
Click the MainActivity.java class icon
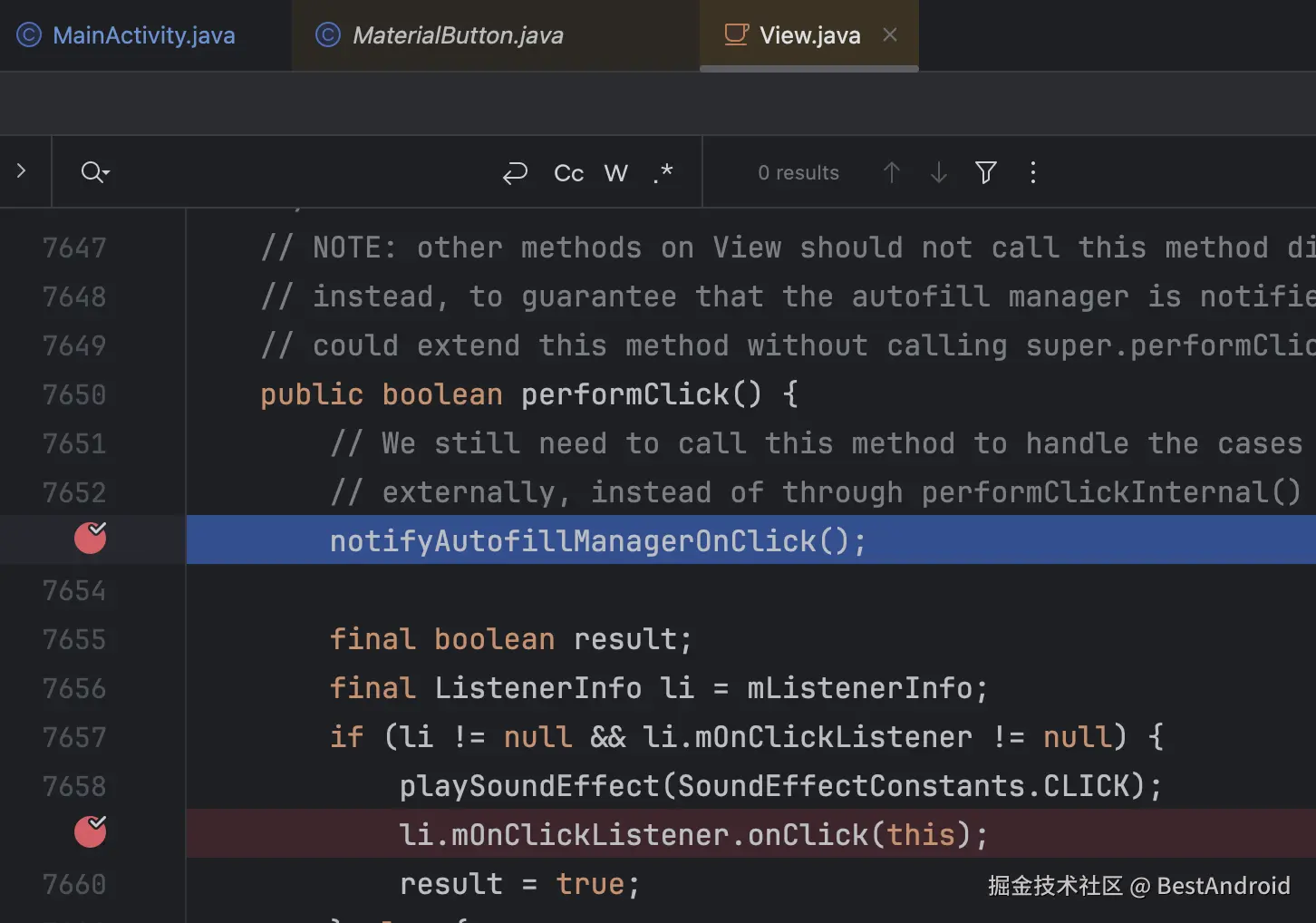[29, 35]
